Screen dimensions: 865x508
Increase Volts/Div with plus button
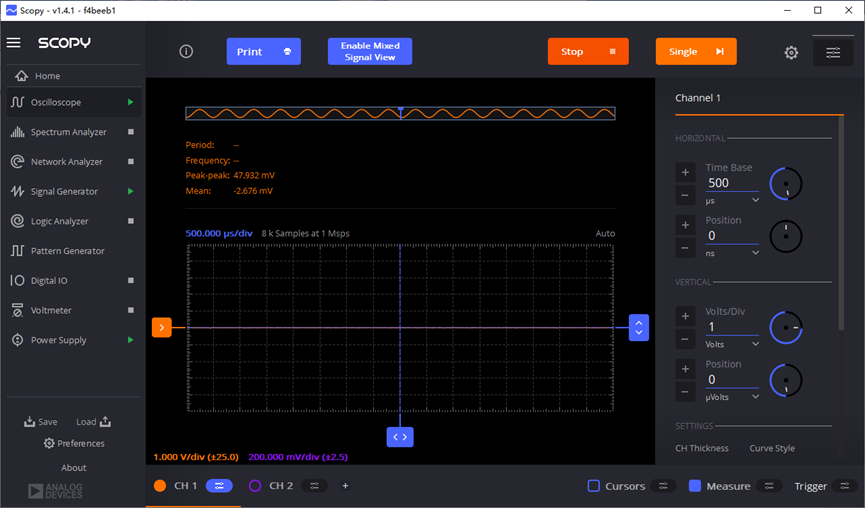(x=685, y=316)
